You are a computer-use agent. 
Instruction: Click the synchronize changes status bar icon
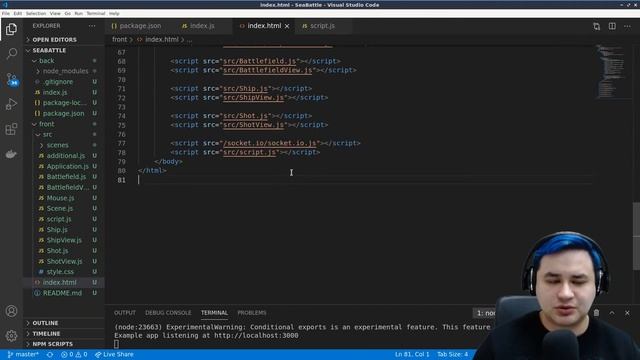click(50, 354)
